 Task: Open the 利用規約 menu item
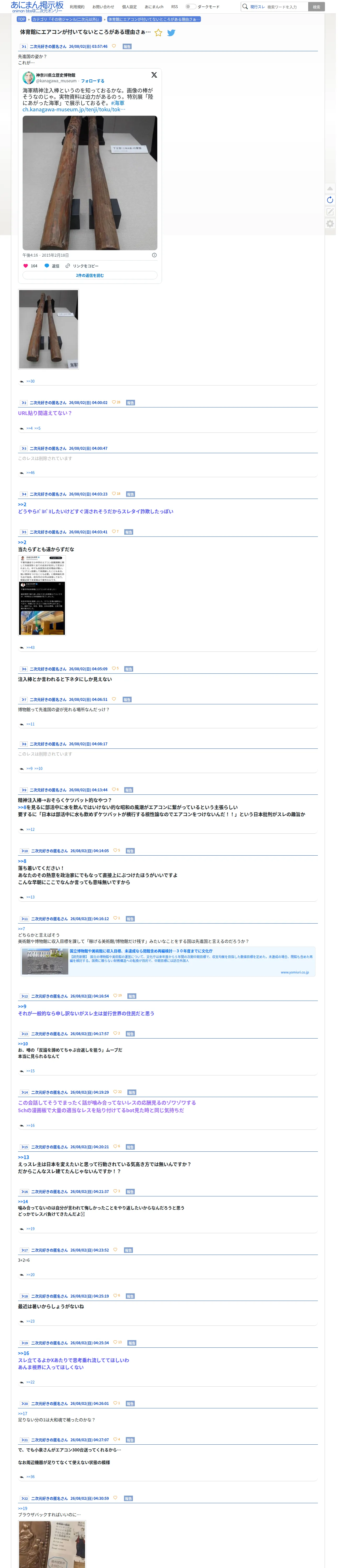coord(77,7)
